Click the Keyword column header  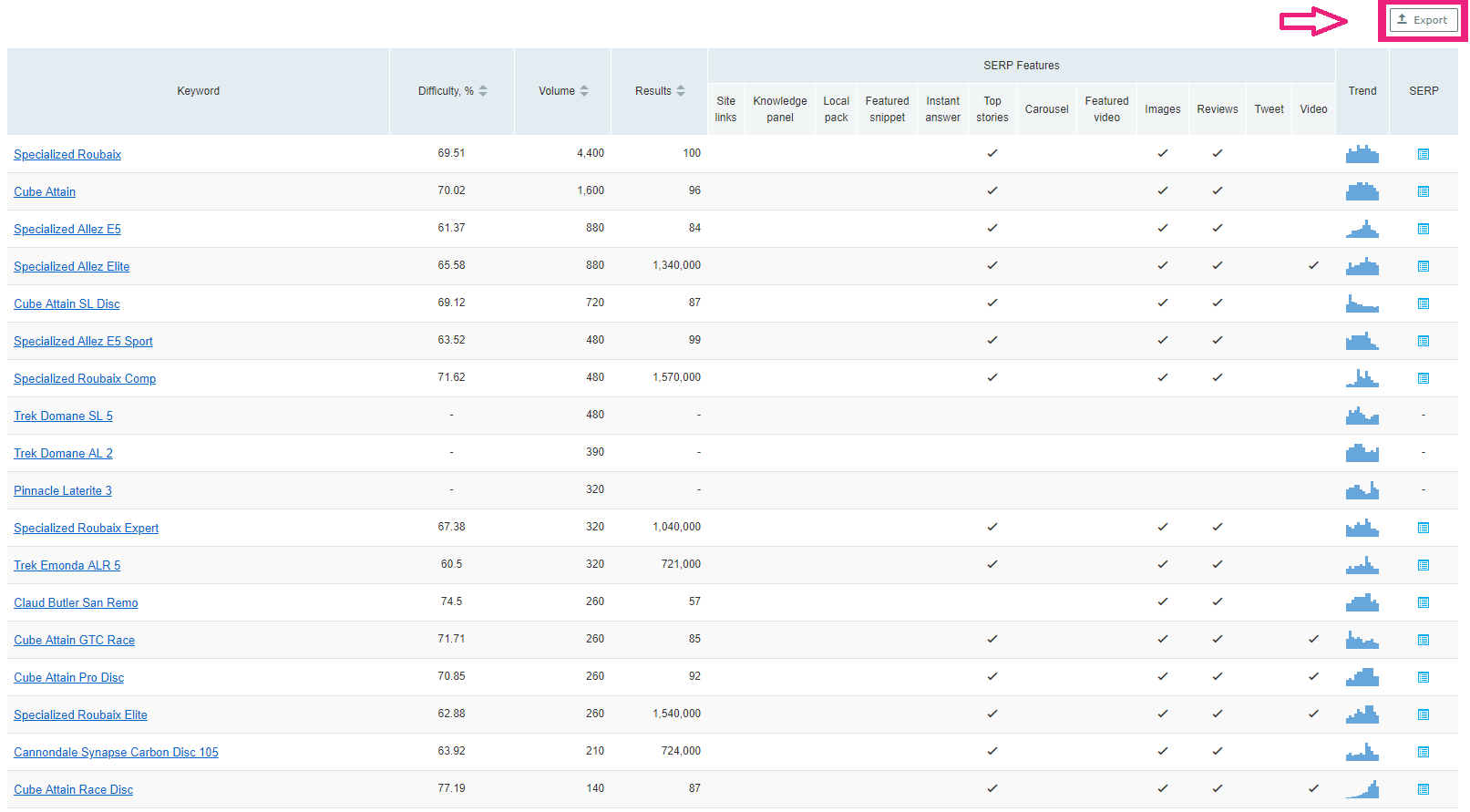tap(199, 91)
